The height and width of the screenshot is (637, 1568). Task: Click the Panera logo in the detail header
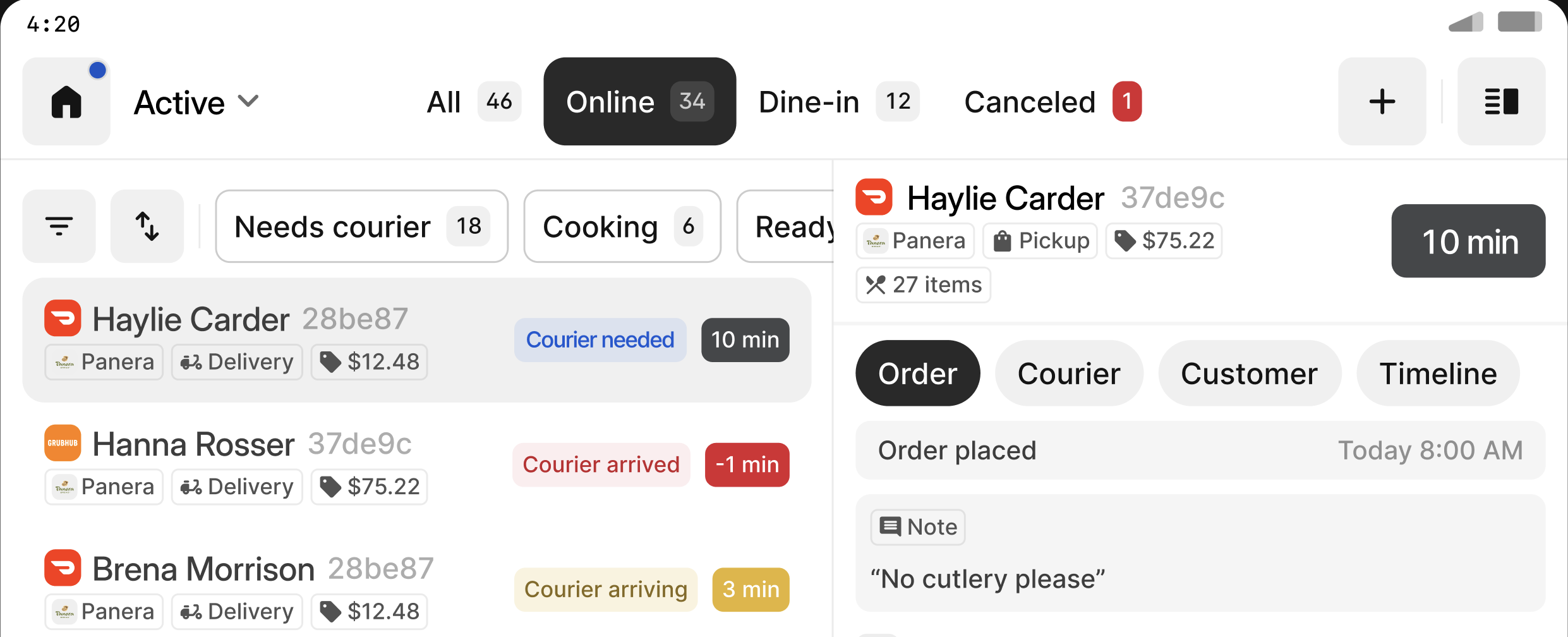point(875,241)
